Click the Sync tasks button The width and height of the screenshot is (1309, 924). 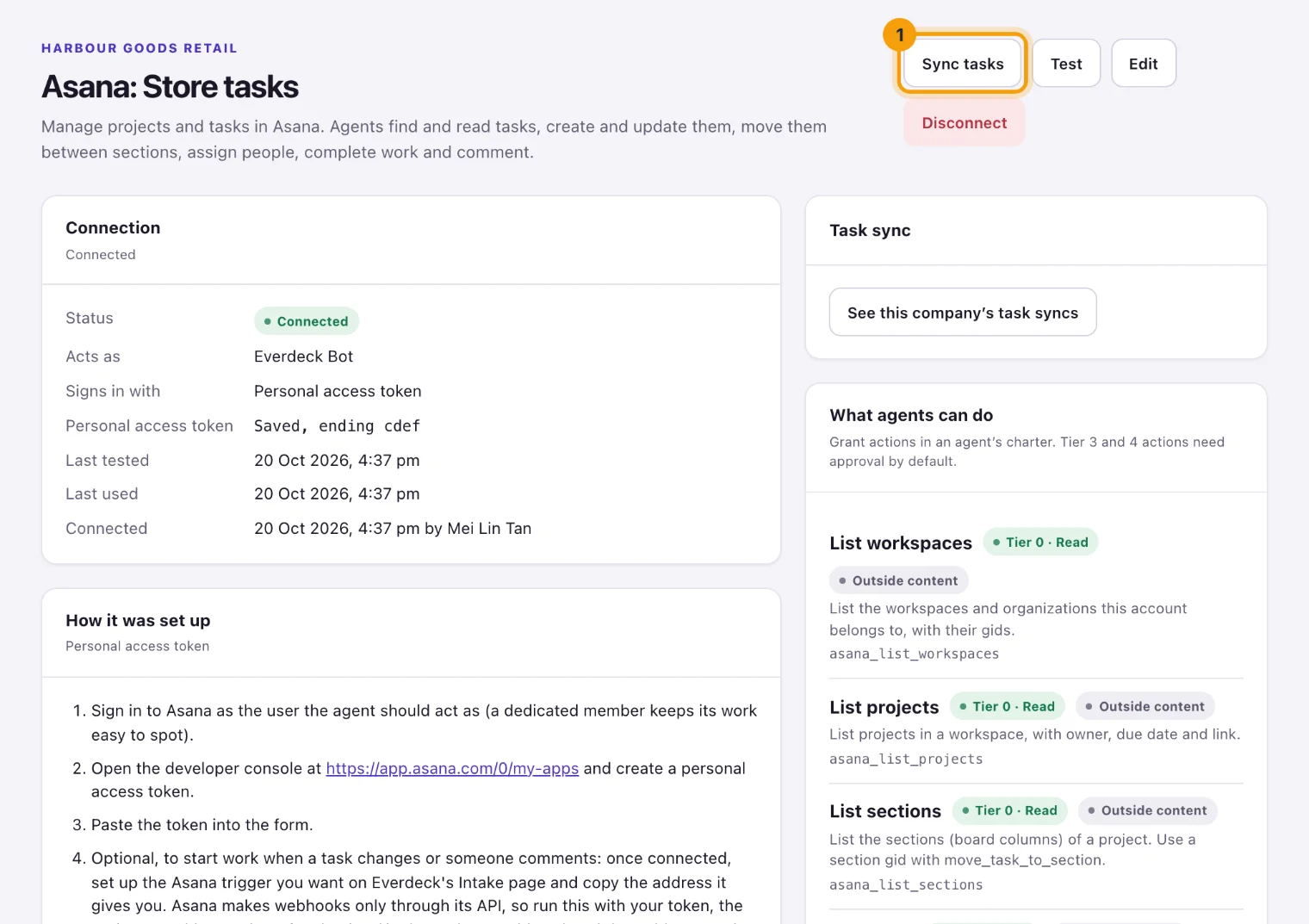pyautogui.click(x=963, y=64)
